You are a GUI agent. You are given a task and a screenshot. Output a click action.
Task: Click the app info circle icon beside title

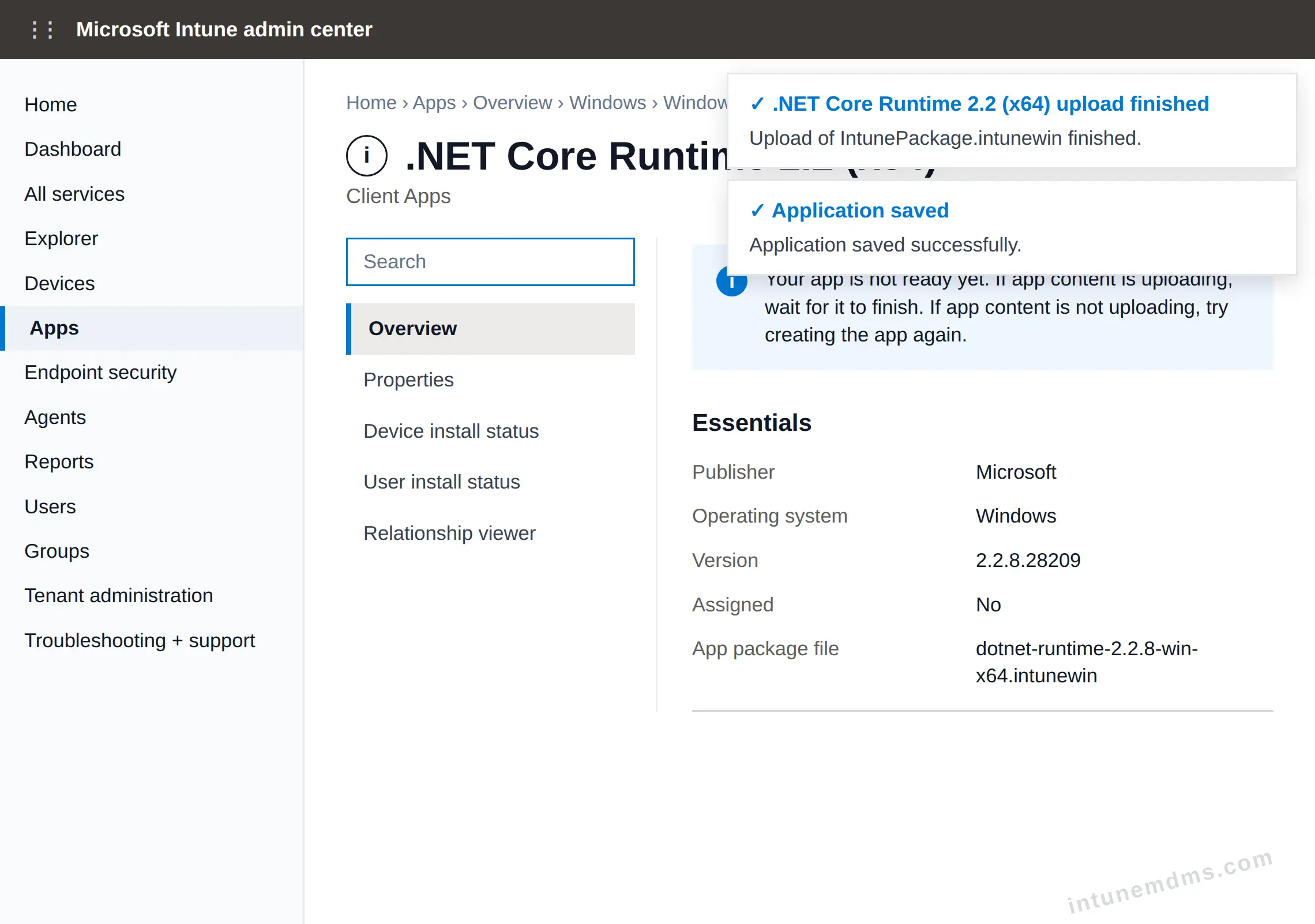tap(367, 156)
